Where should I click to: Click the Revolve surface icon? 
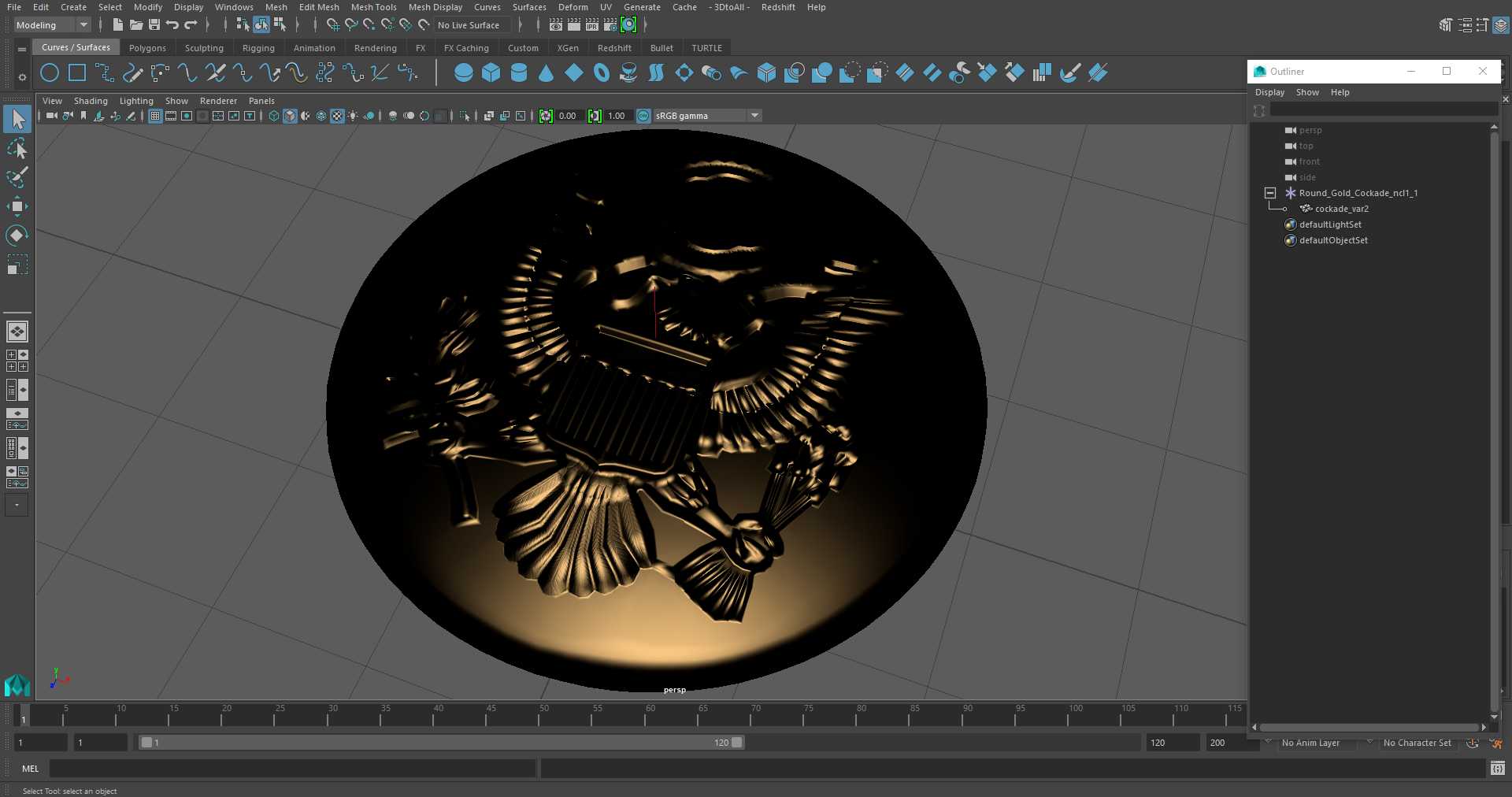coord(629,73)
